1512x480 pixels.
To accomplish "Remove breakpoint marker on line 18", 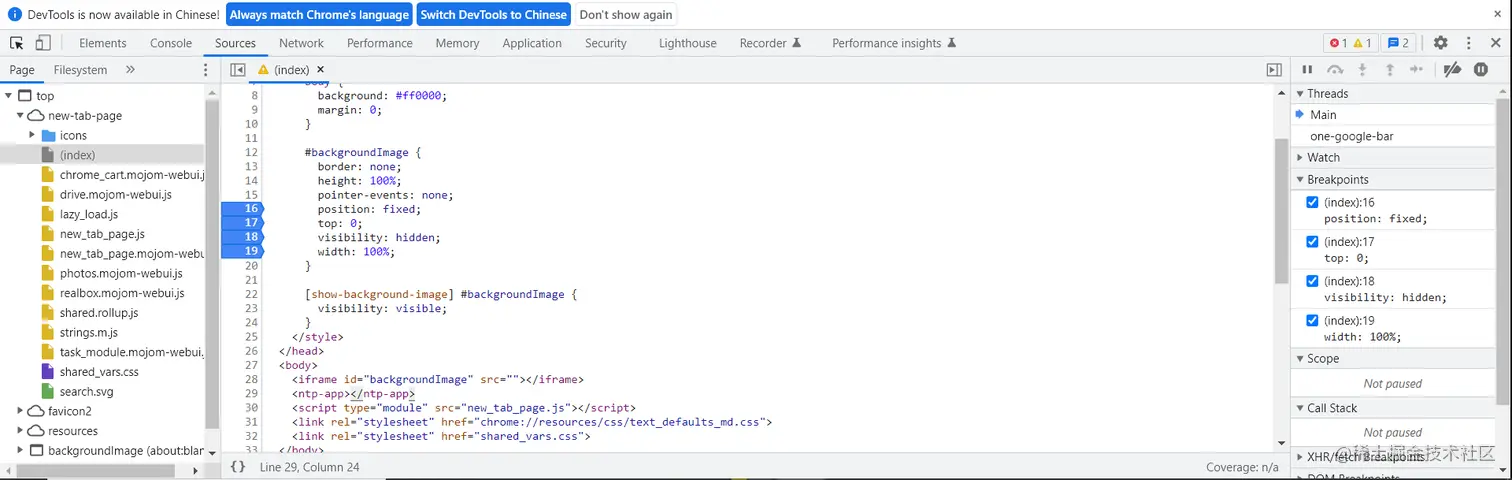I will point(242,237).
